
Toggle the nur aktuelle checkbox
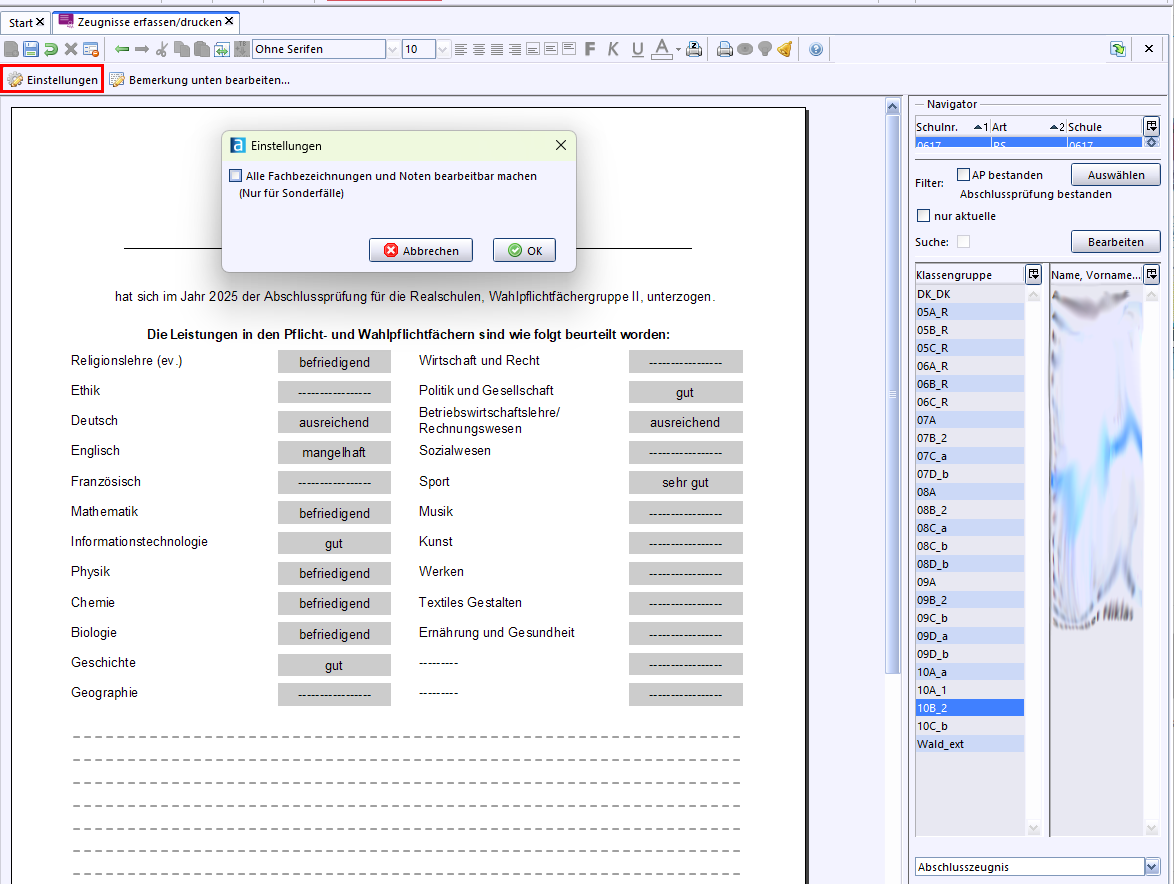pyautogui.click(x=924, y=216)
